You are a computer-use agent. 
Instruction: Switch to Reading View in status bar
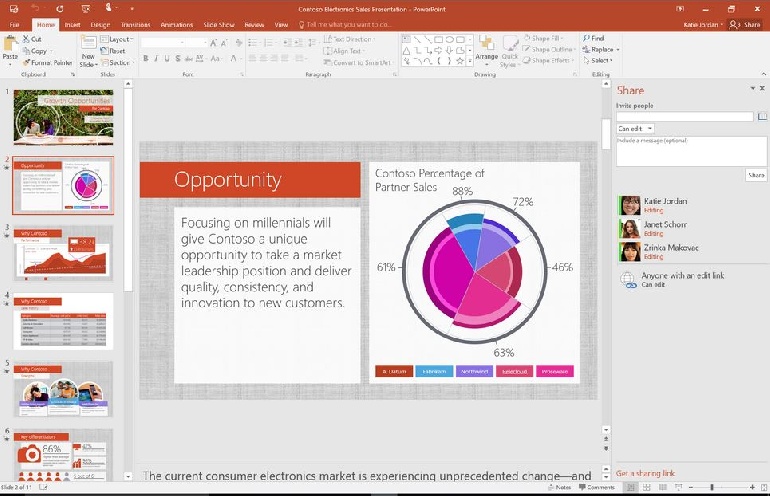[663, 487]
